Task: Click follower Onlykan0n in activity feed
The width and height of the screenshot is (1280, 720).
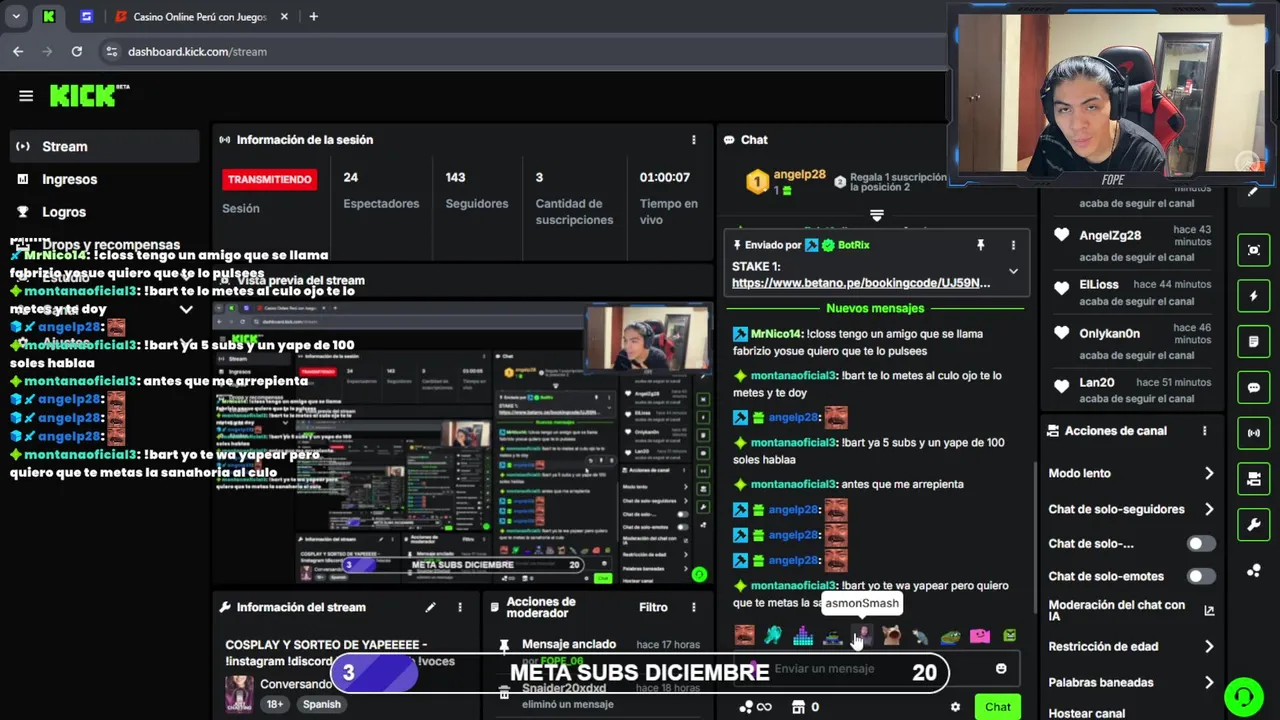Action: tap(1109, 334)
